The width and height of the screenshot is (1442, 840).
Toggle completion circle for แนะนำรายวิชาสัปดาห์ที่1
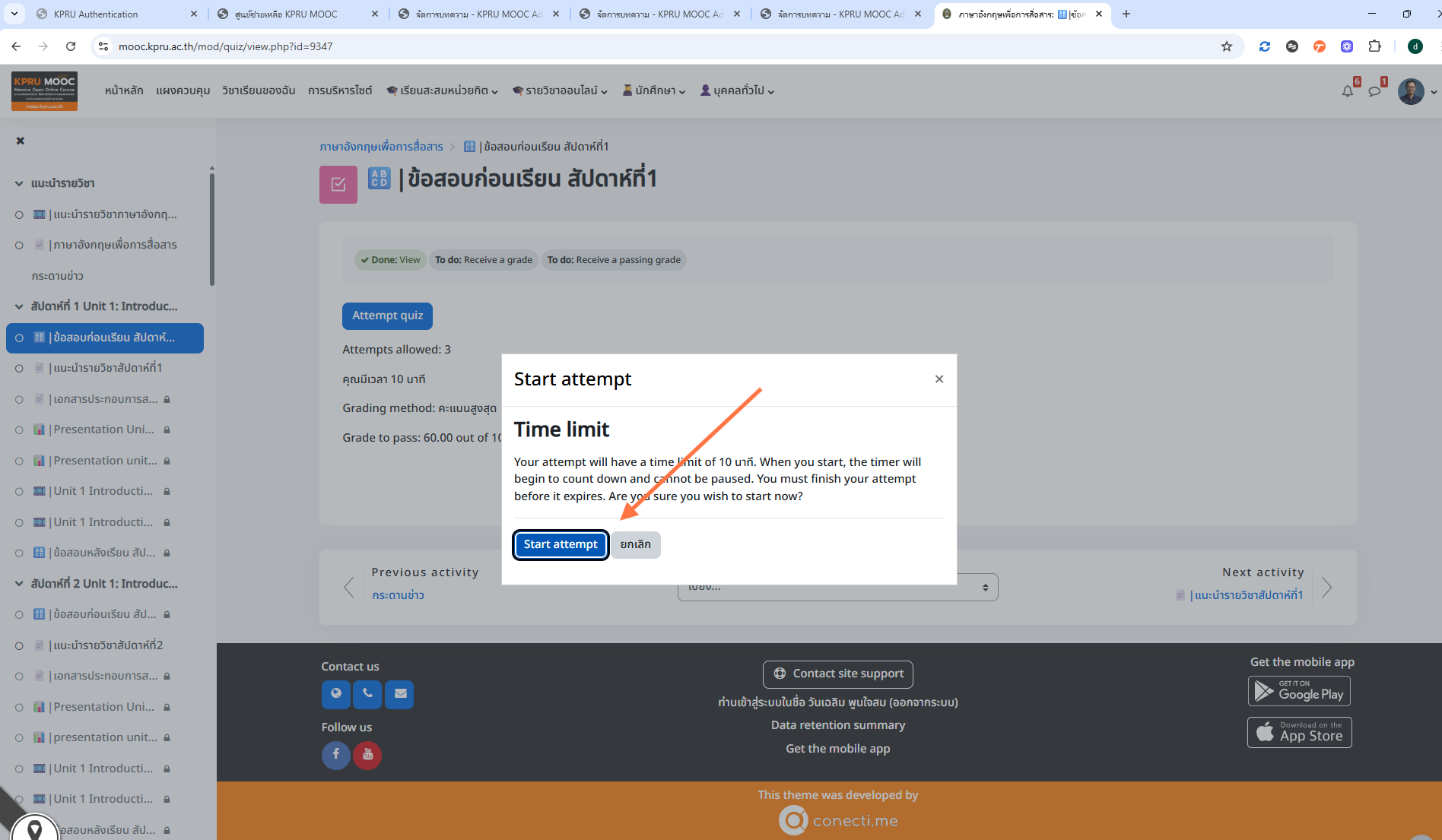(x=19, y=369)
